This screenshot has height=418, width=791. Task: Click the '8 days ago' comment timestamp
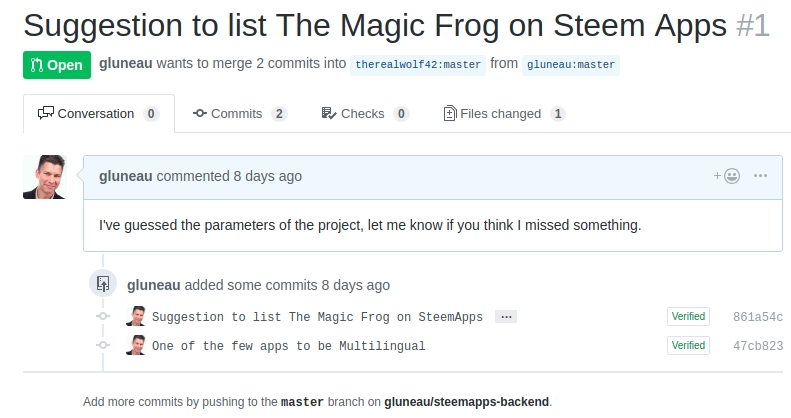(x=267, y=176)
